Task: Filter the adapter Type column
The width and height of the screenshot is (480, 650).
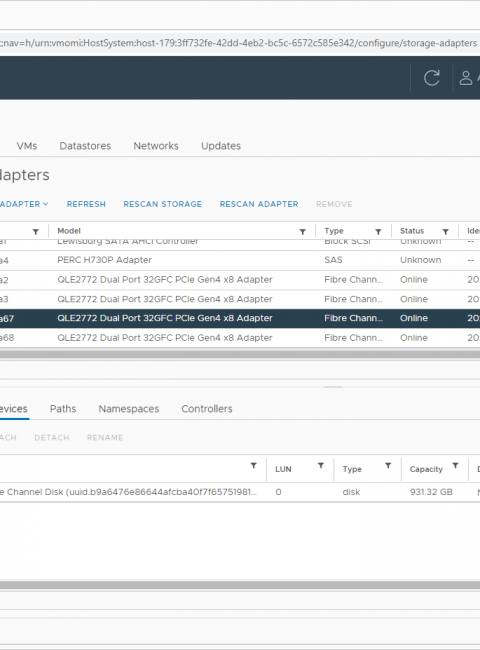Action: point(378,231)
